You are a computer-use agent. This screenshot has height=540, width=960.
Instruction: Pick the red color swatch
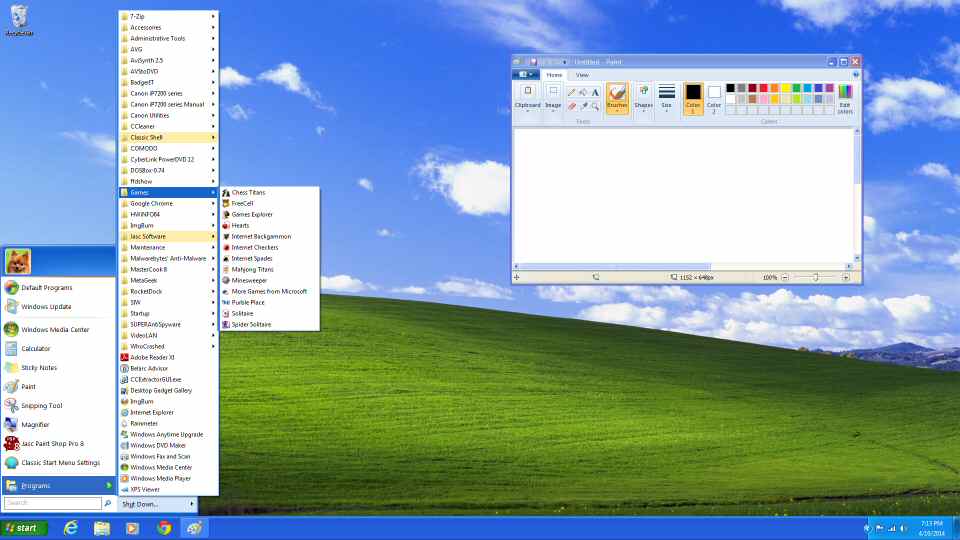pos(763,88)
